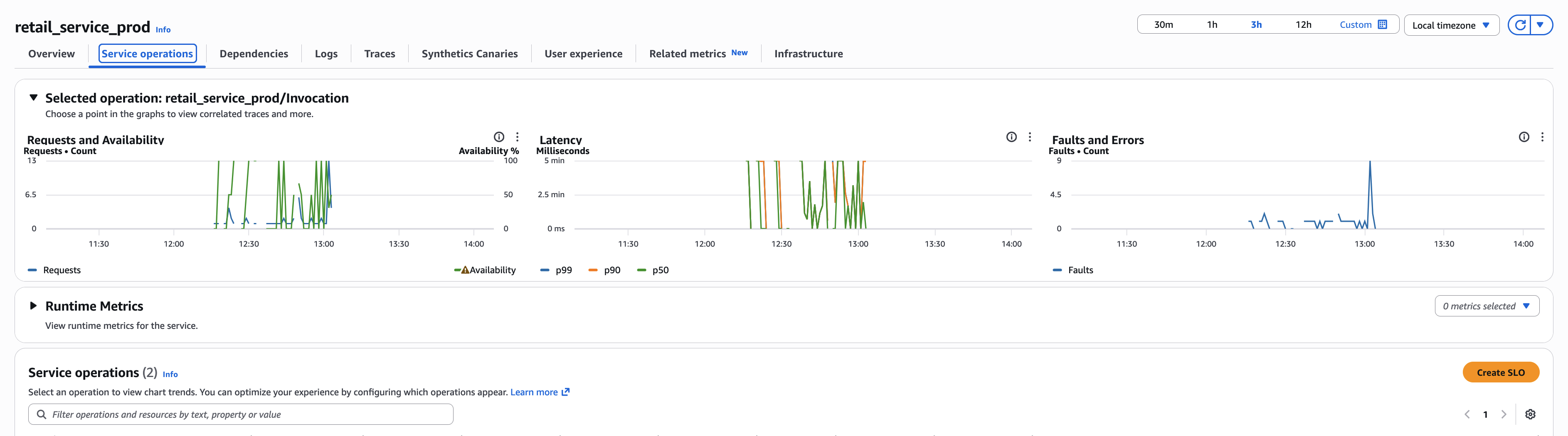Click the retail_service_prod page title
The image size is (1568, 436).
coord(82,27)
